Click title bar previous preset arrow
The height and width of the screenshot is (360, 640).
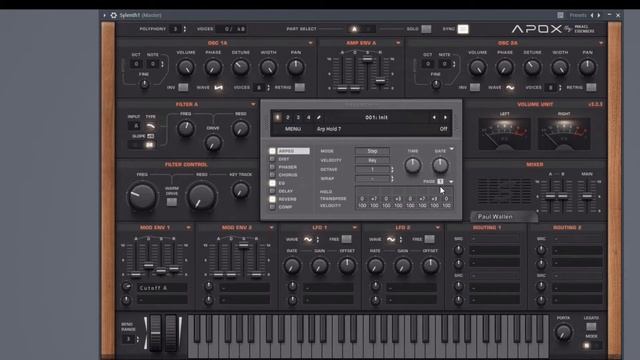pos(592,15)
